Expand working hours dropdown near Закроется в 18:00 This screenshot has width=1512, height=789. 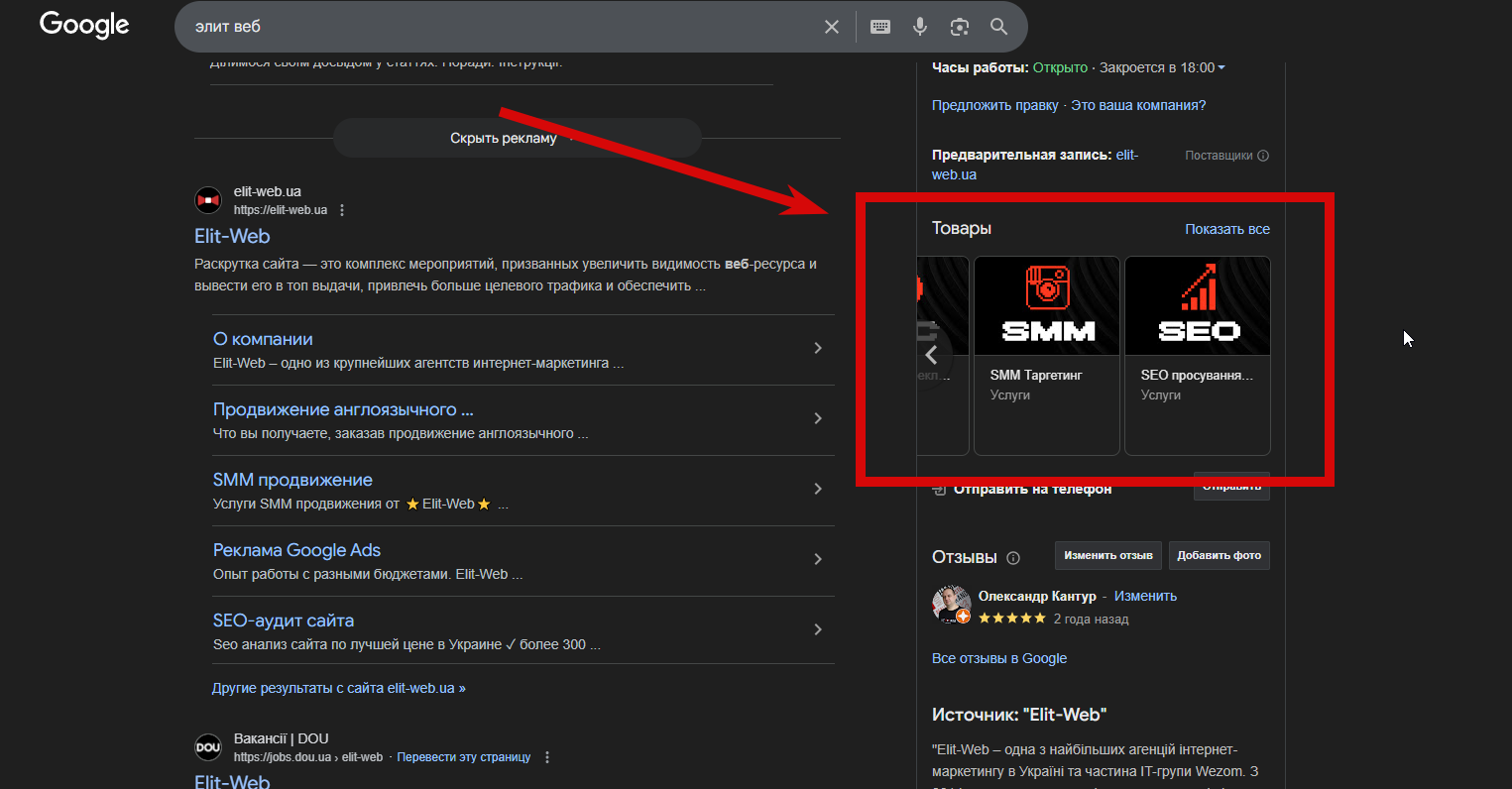pyautogui.click(x=1221, y=67)
